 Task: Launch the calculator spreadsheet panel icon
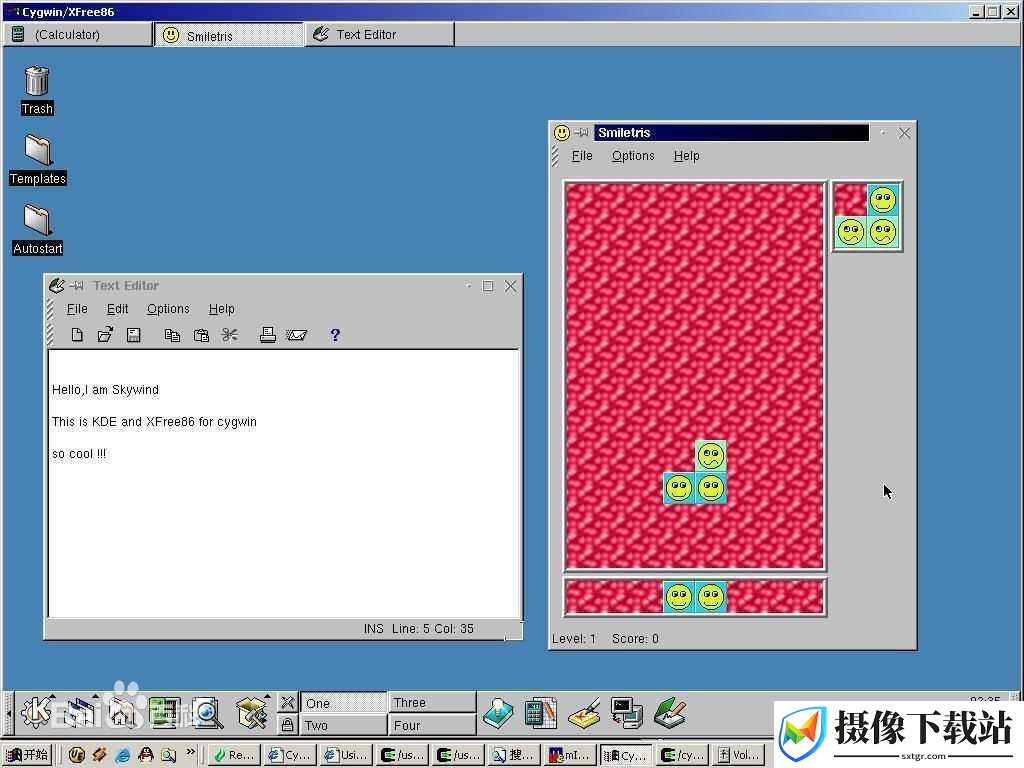coord(541,712)
